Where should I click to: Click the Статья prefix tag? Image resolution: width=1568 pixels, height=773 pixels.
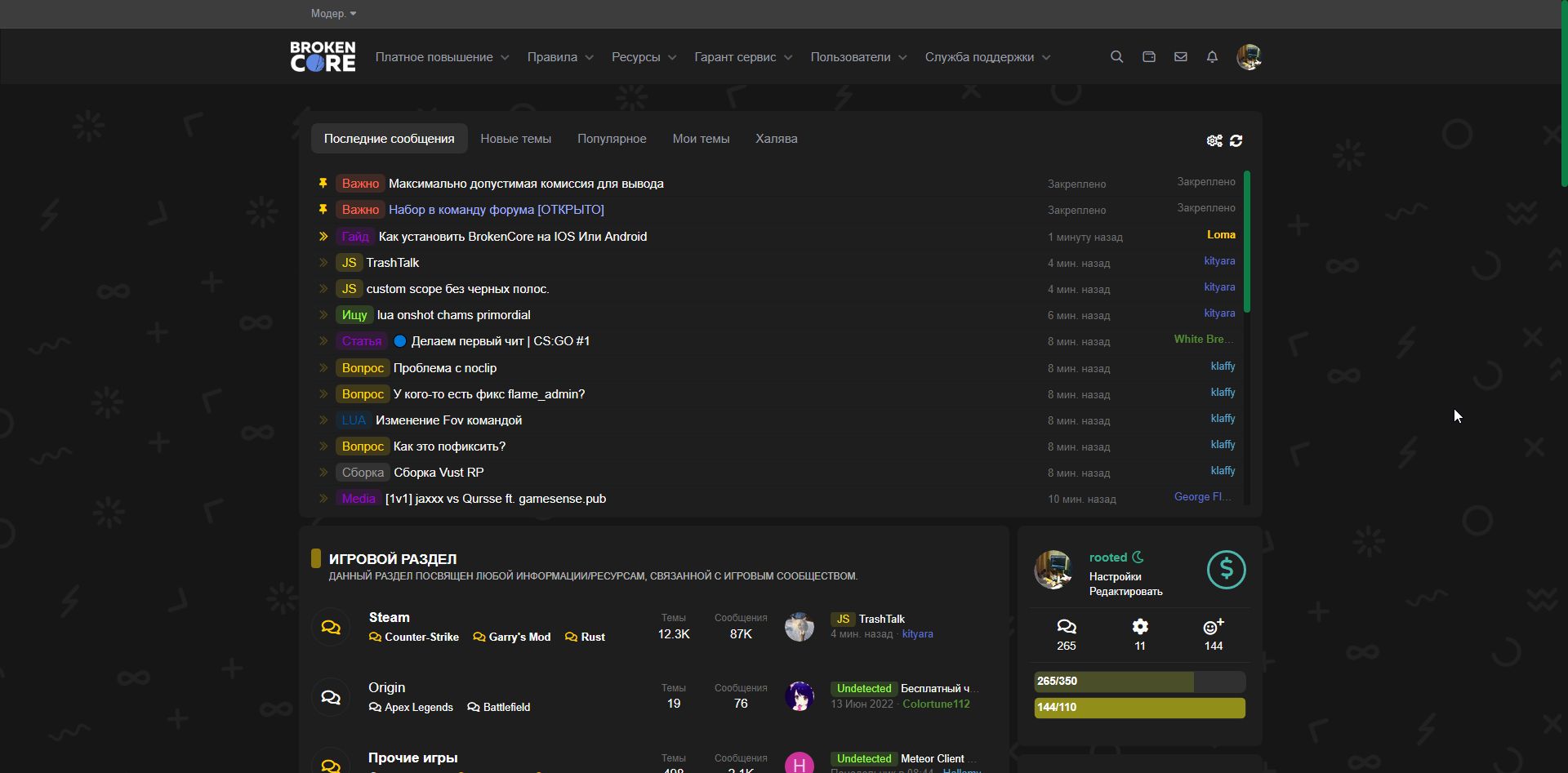(362, 341)
